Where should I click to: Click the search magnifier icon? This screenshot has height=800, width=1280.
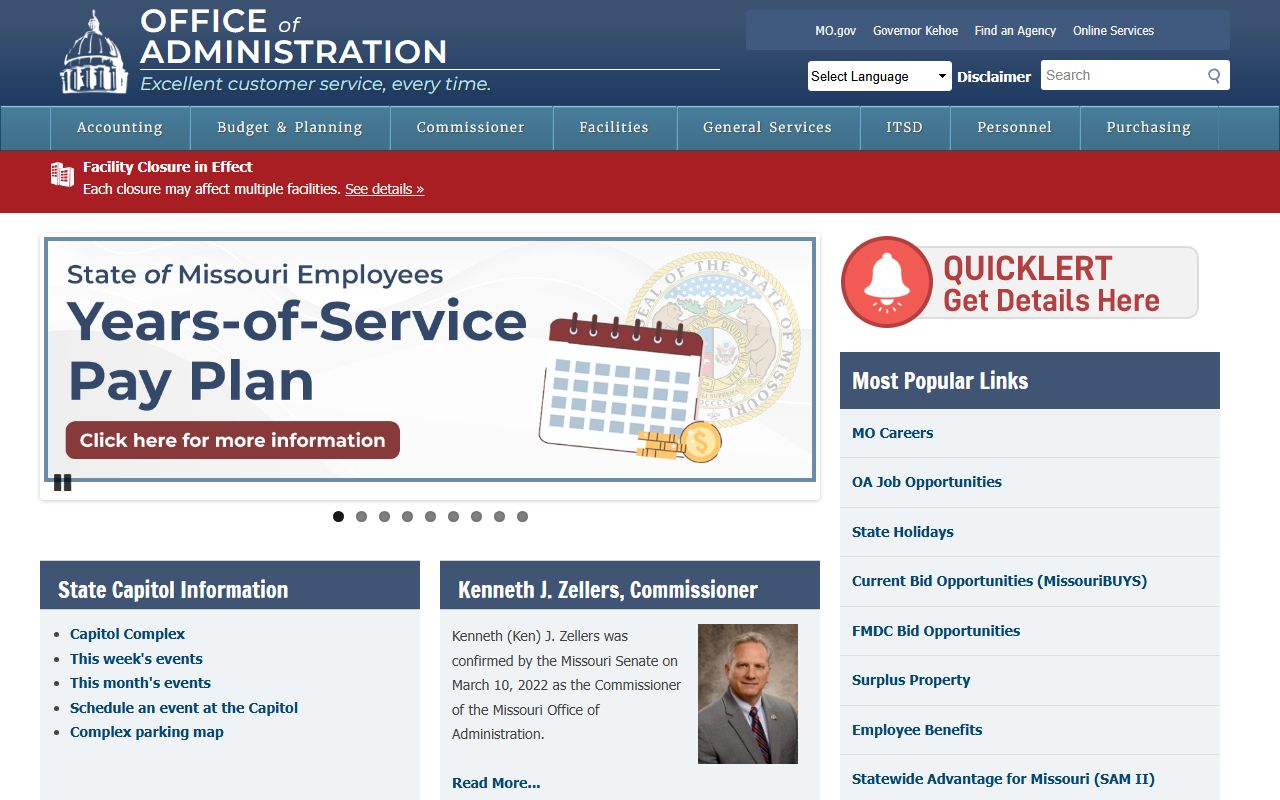click(1214, 75)
